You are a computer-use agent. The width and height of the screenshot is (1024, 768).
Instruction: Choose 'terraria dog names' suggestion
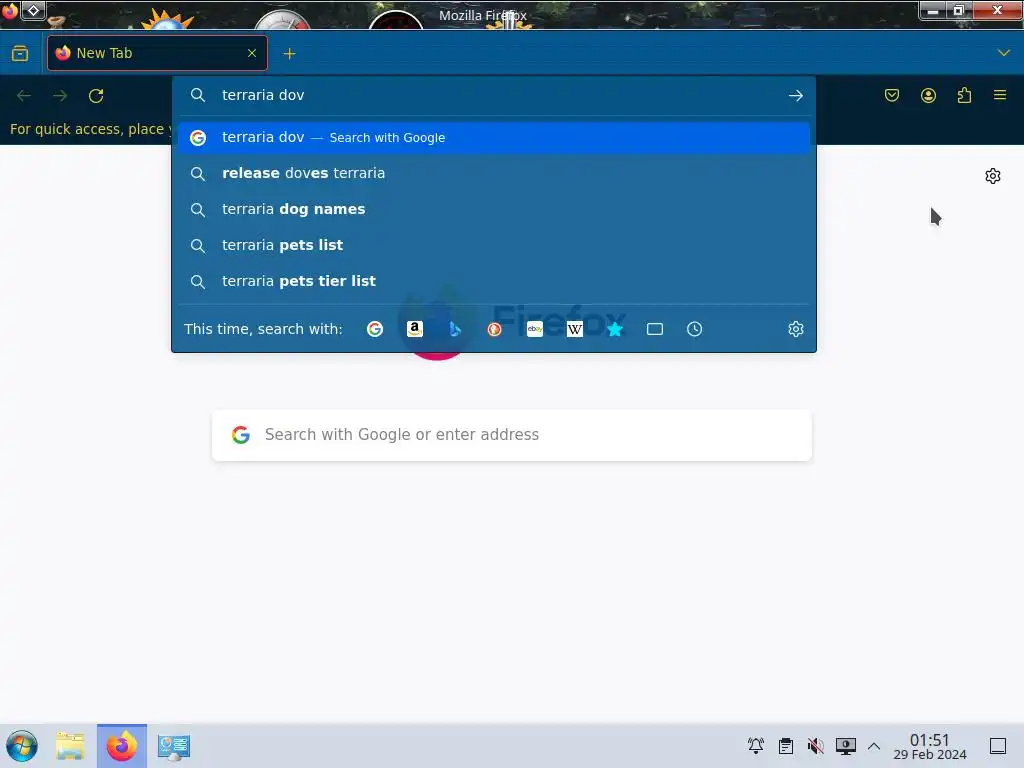(494, 210)
